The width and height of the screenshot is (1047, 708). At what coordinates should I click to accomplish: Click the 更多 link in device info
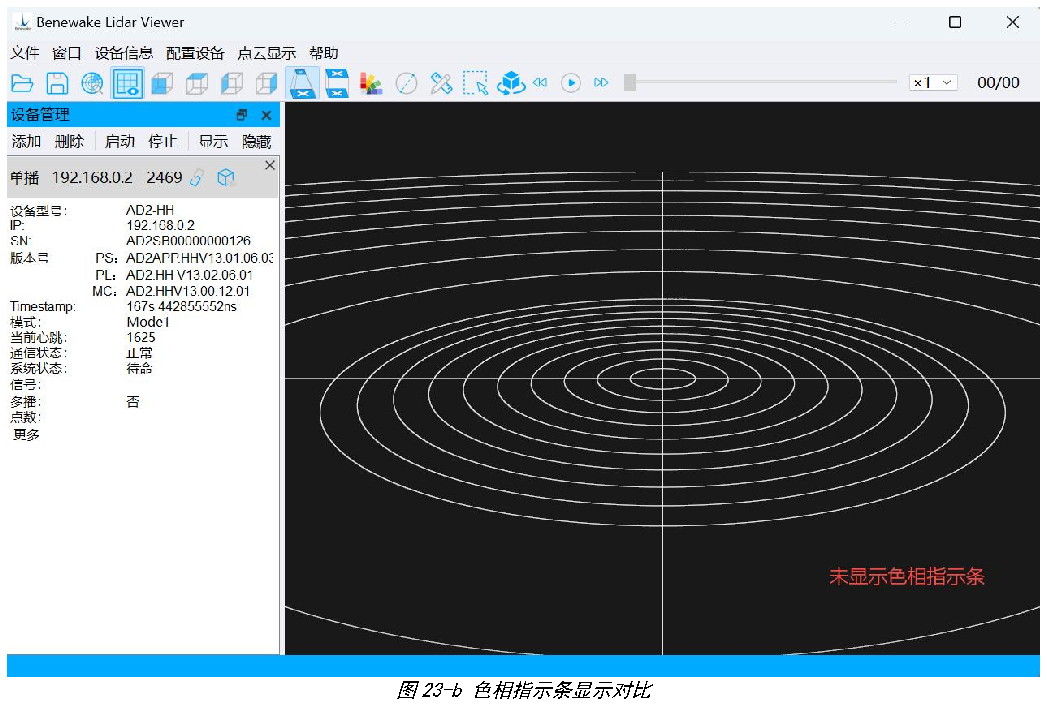tap(26, 435)
